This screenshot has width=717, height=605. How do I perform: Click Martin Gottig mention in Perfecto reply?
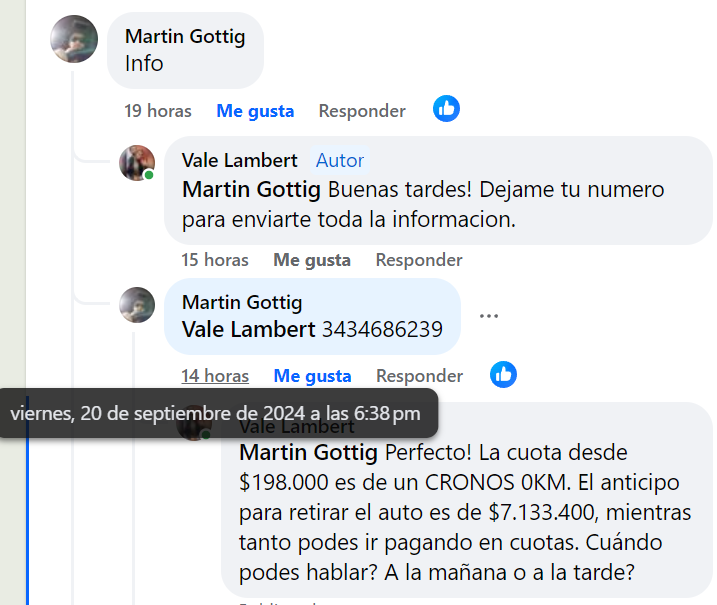(x=309, y=451)
